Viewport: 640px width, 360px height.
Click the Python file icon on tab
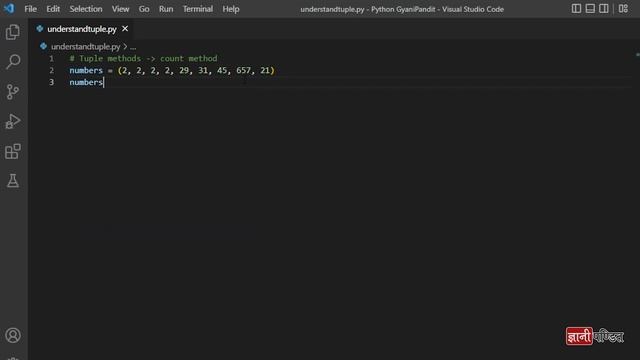pos(40,29)
